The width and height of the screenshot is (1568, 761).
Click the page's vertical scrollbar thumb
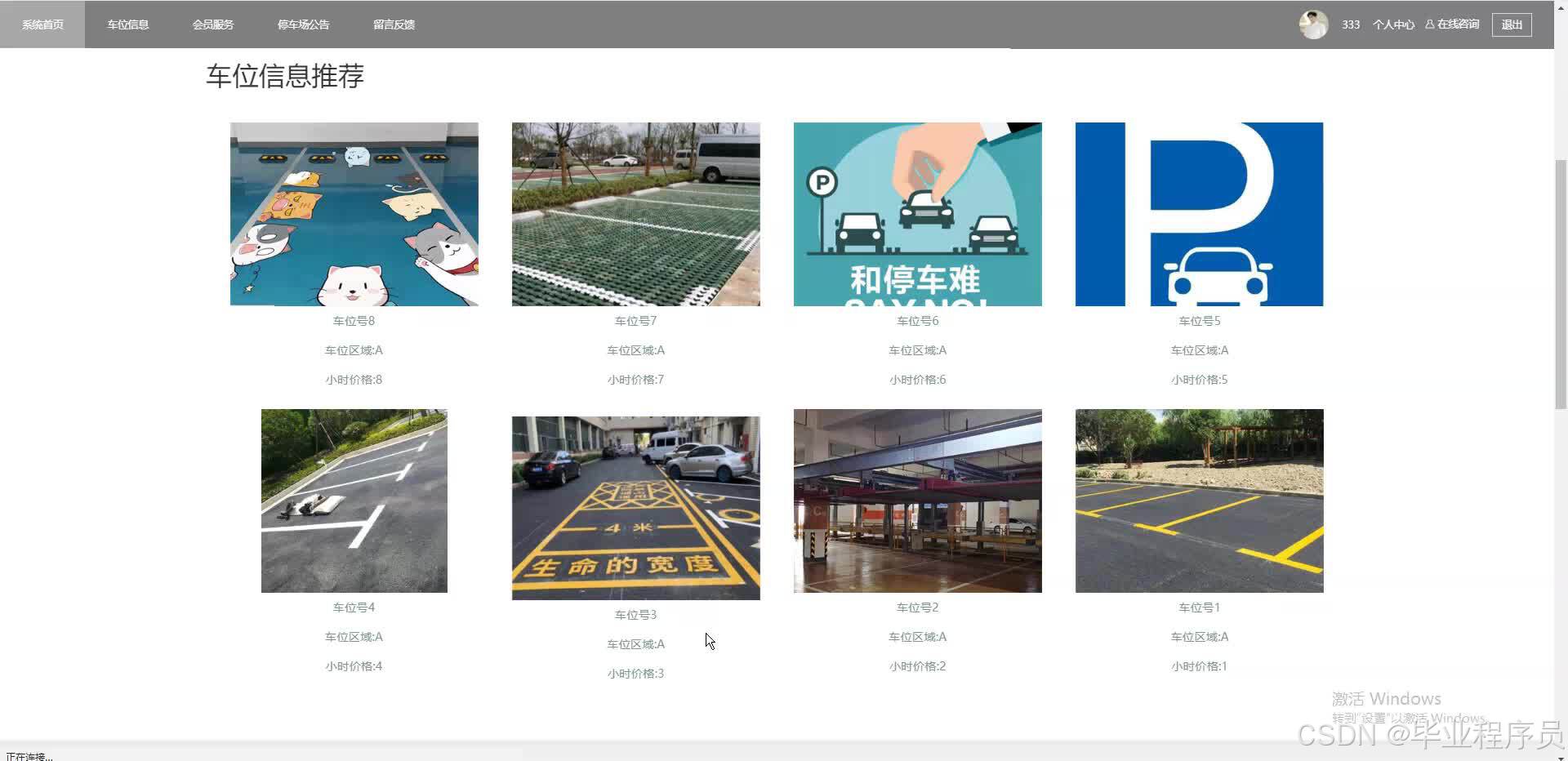(1561, 285)
